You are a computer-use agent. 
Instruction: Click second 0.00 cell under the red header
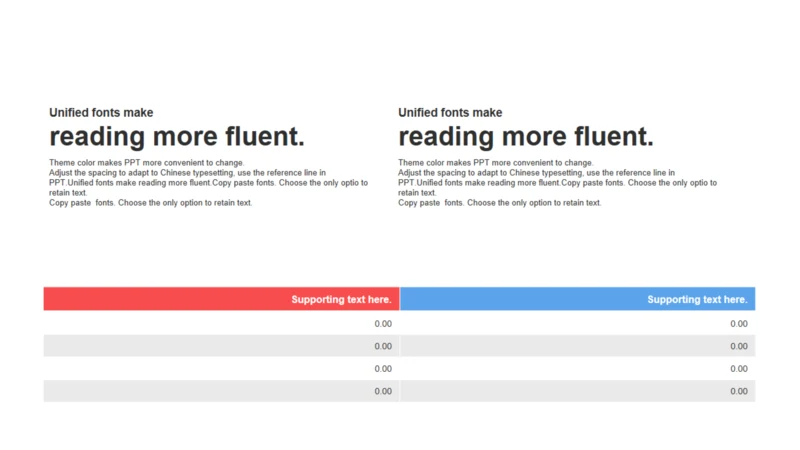tap(221, 346)
